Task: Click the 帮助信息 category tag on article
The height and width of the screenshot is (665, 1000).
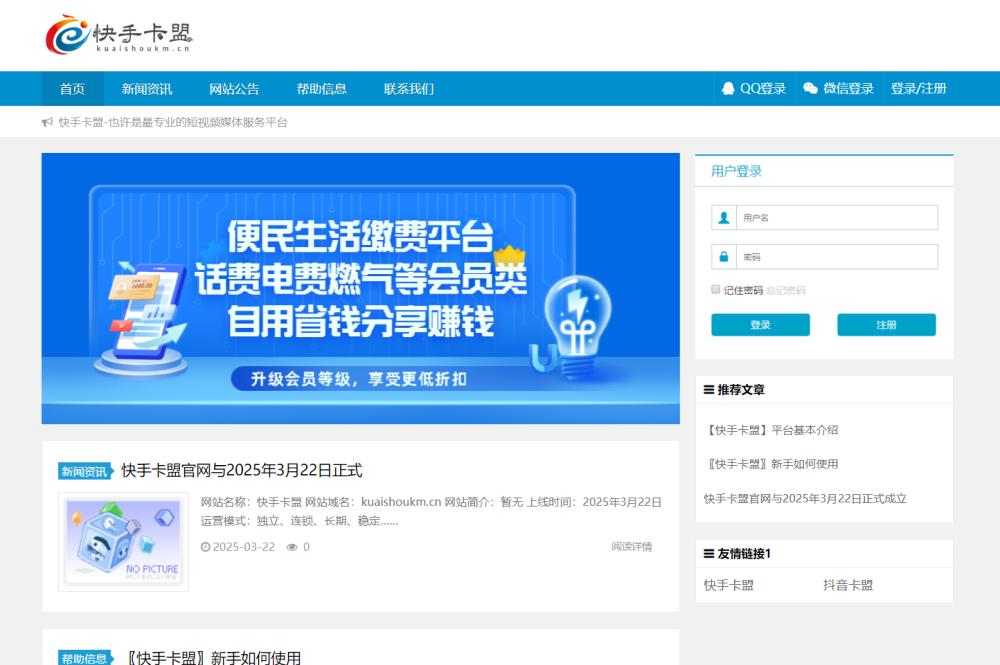Action: pos(85,659)
